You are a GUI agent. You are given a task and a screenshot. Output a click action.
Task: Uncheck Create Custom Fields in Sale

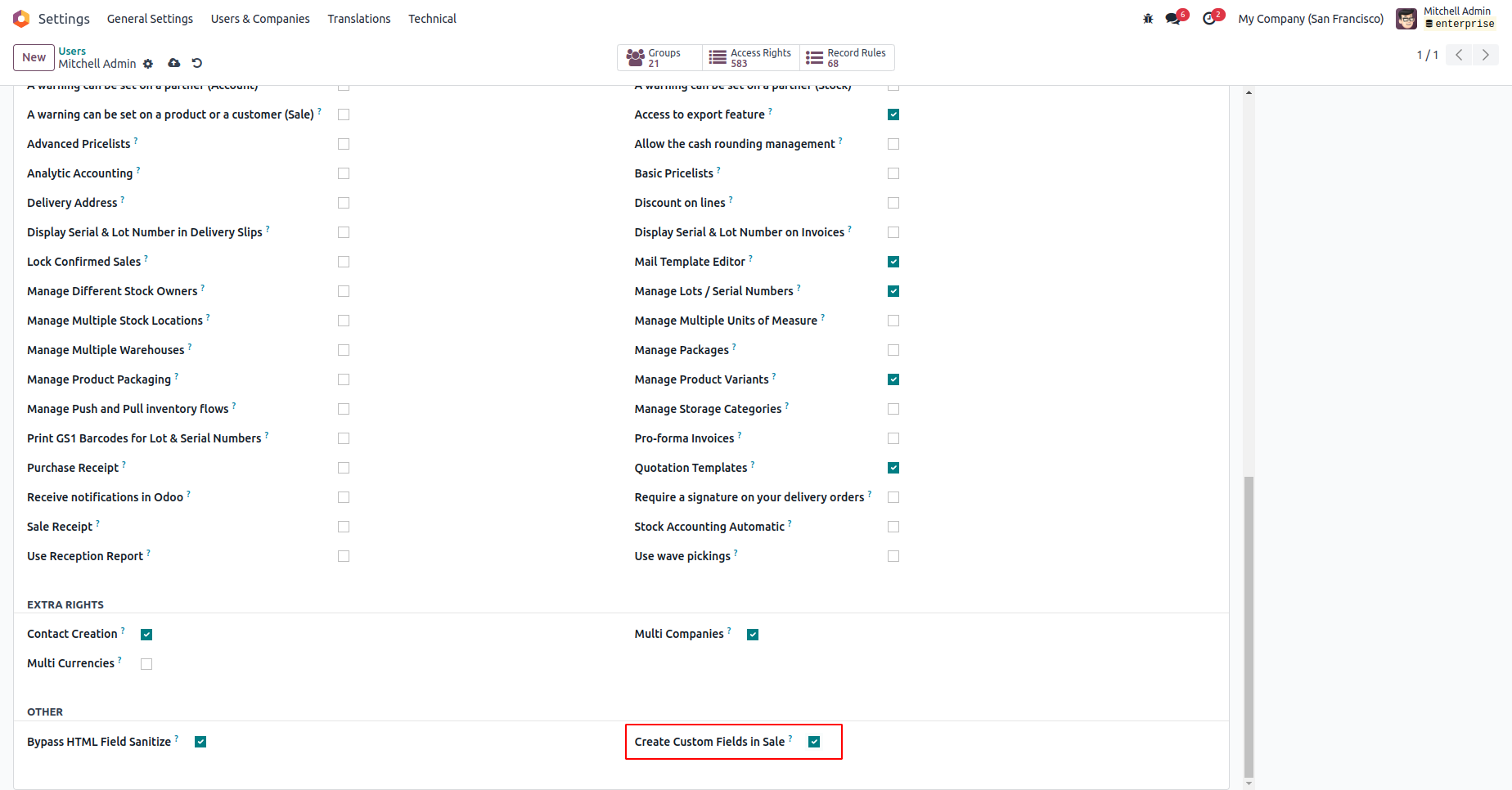pos(814,742)
